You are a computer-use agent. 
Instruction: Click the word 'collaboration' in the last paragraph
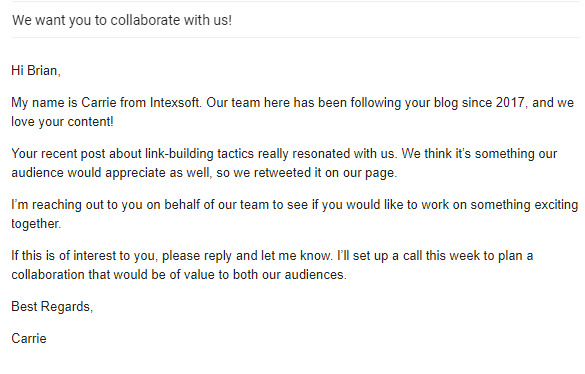tap(48, 275)
